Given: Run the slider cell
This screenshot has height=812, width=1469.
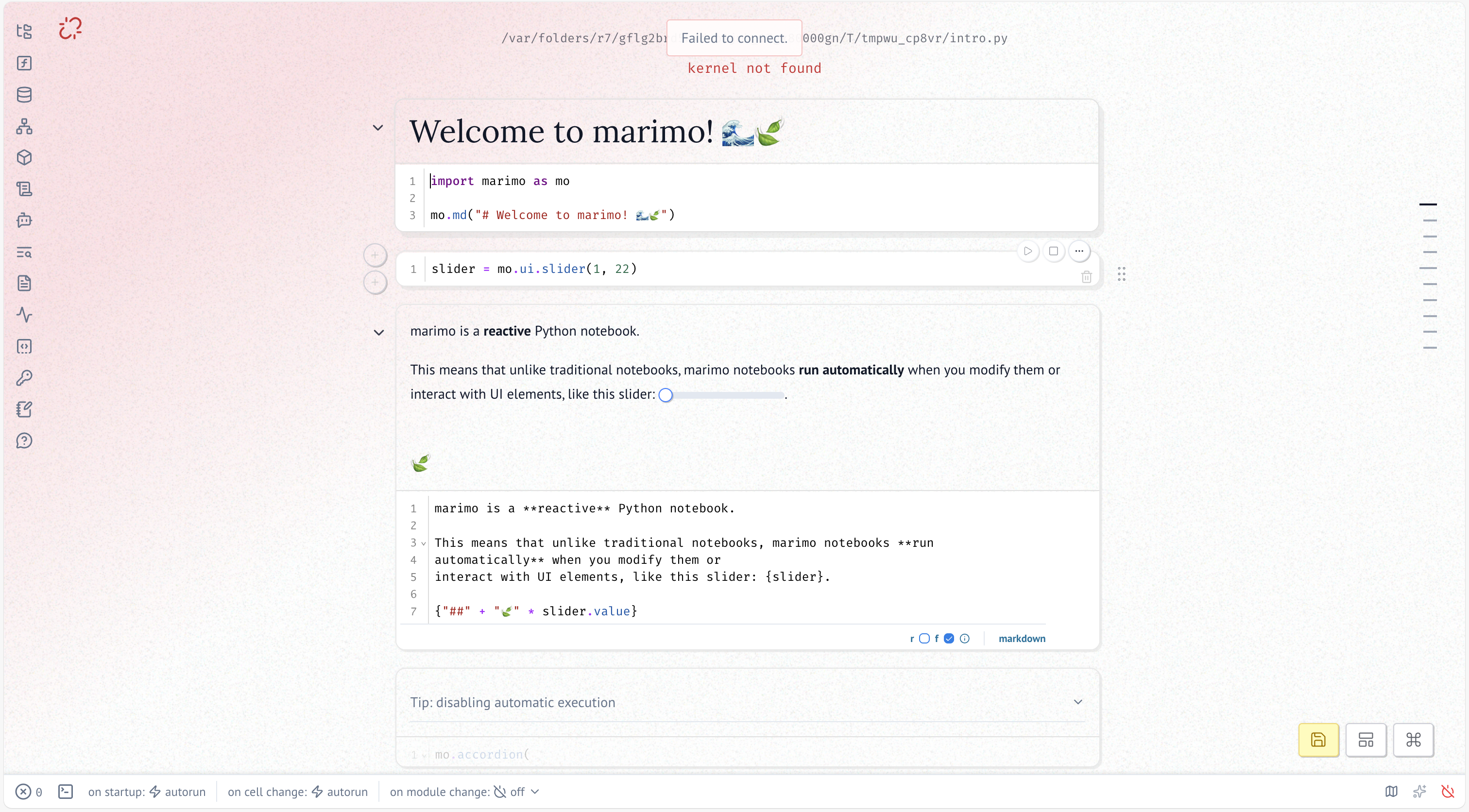Looking at the screenshot, I should click(x=1027, y=251).
